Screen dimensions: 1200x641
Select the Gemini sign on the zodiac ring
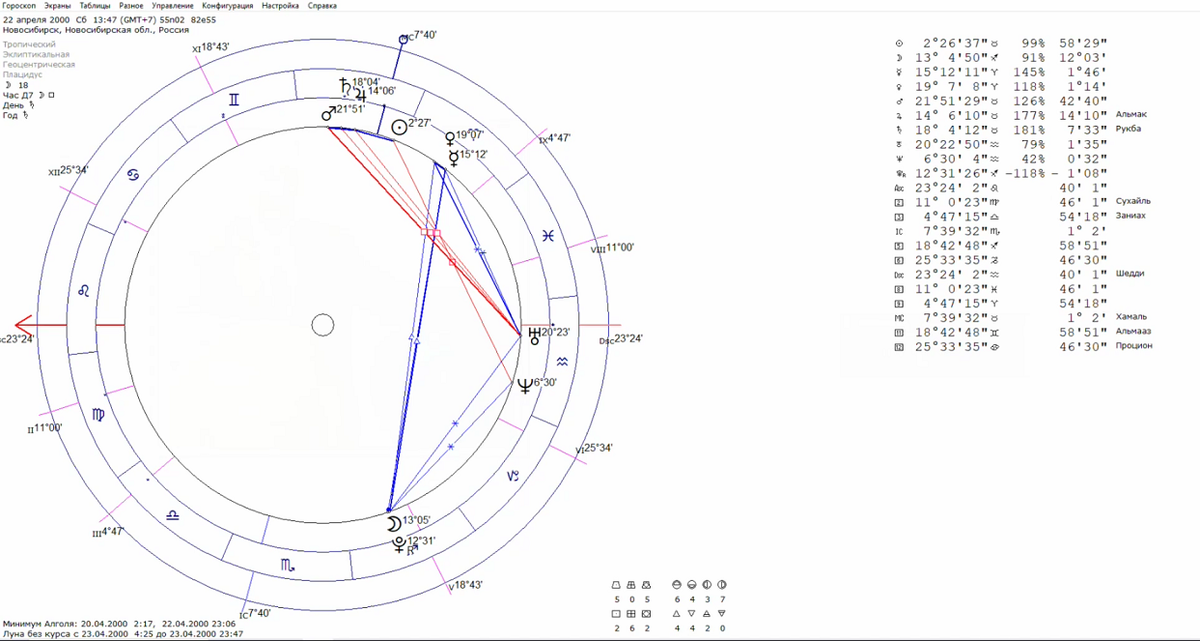click(233, 100)
